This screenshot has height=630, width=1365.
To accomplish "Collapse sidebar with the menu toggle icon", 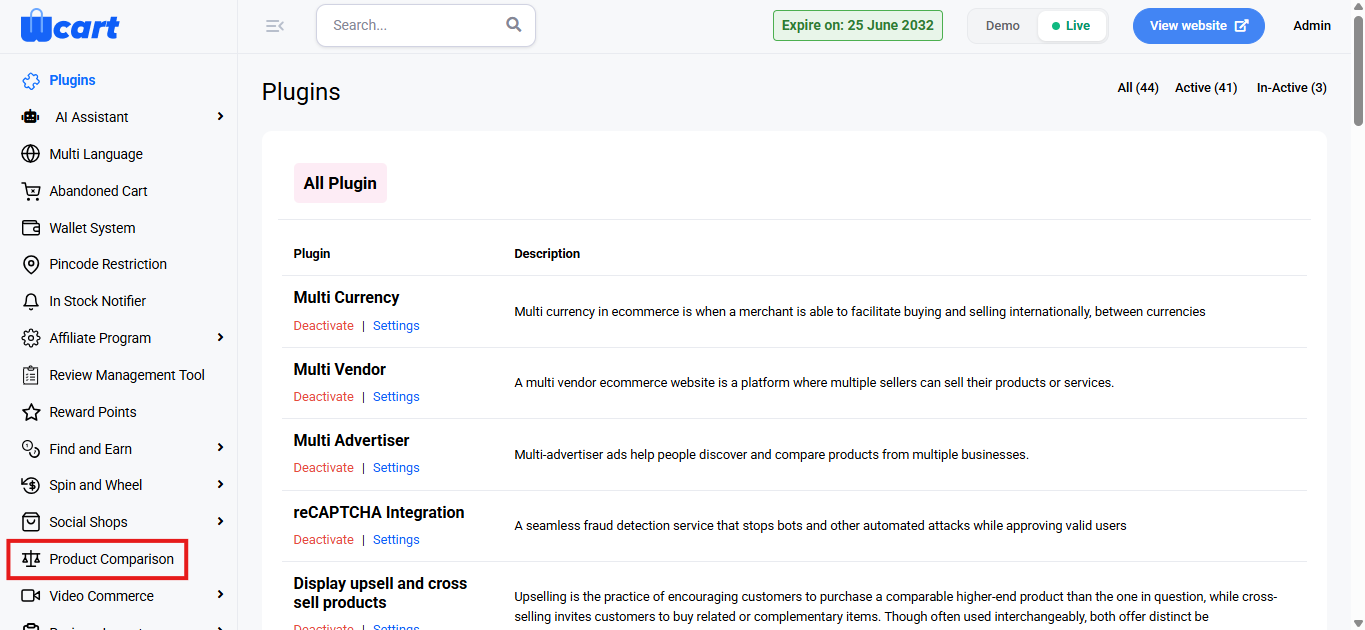I will coord(275,26).
